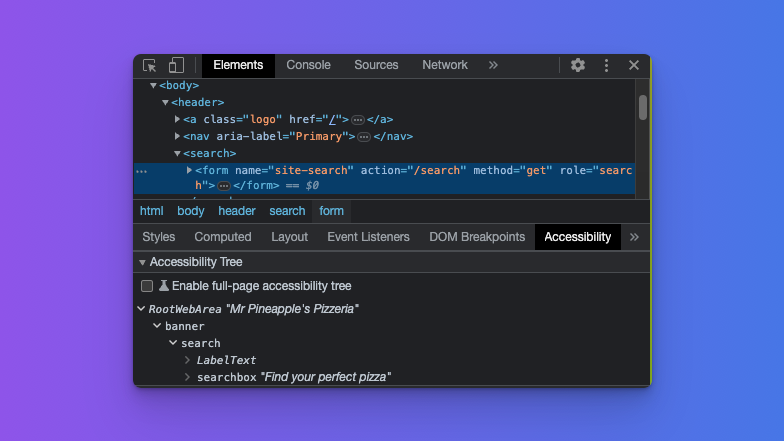
Task: Activate the inspect element picker icon
Action: [150, 65]
